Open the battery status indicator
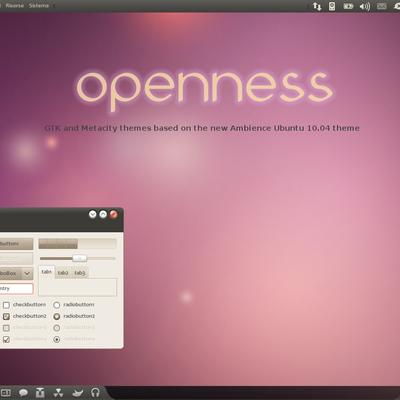This screenshot has width=400, height=400. click(348, 6)
